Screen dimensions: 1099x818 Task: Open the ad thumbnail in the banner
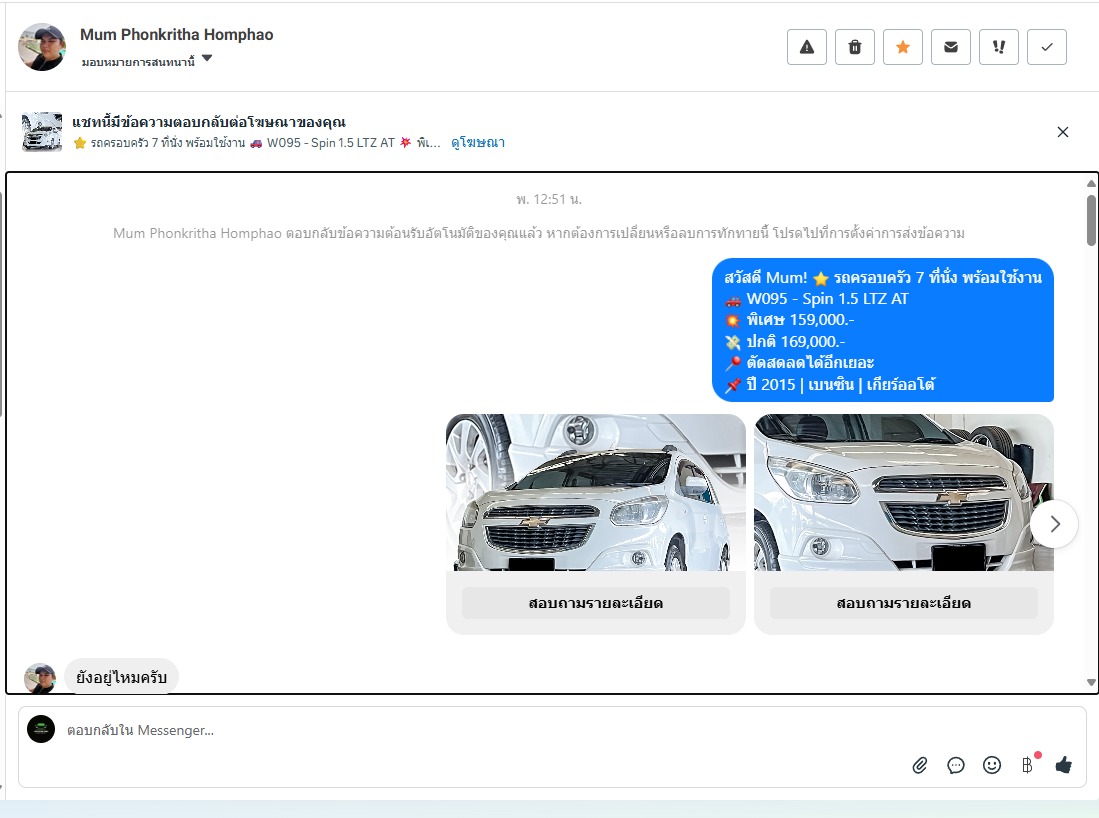[x=42, y=132]
